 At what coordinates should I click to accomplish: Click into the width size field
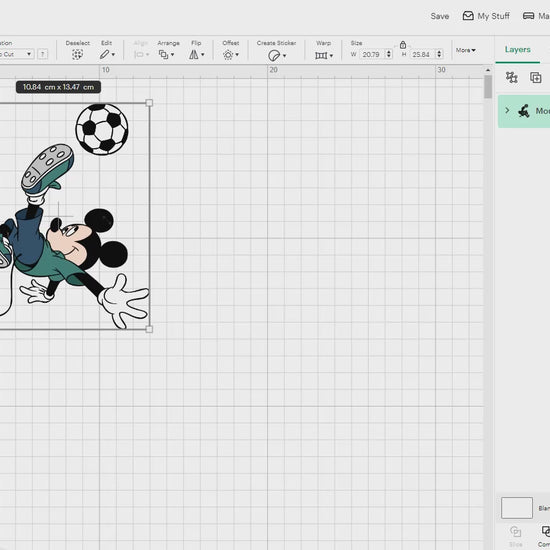pos(372,54)
